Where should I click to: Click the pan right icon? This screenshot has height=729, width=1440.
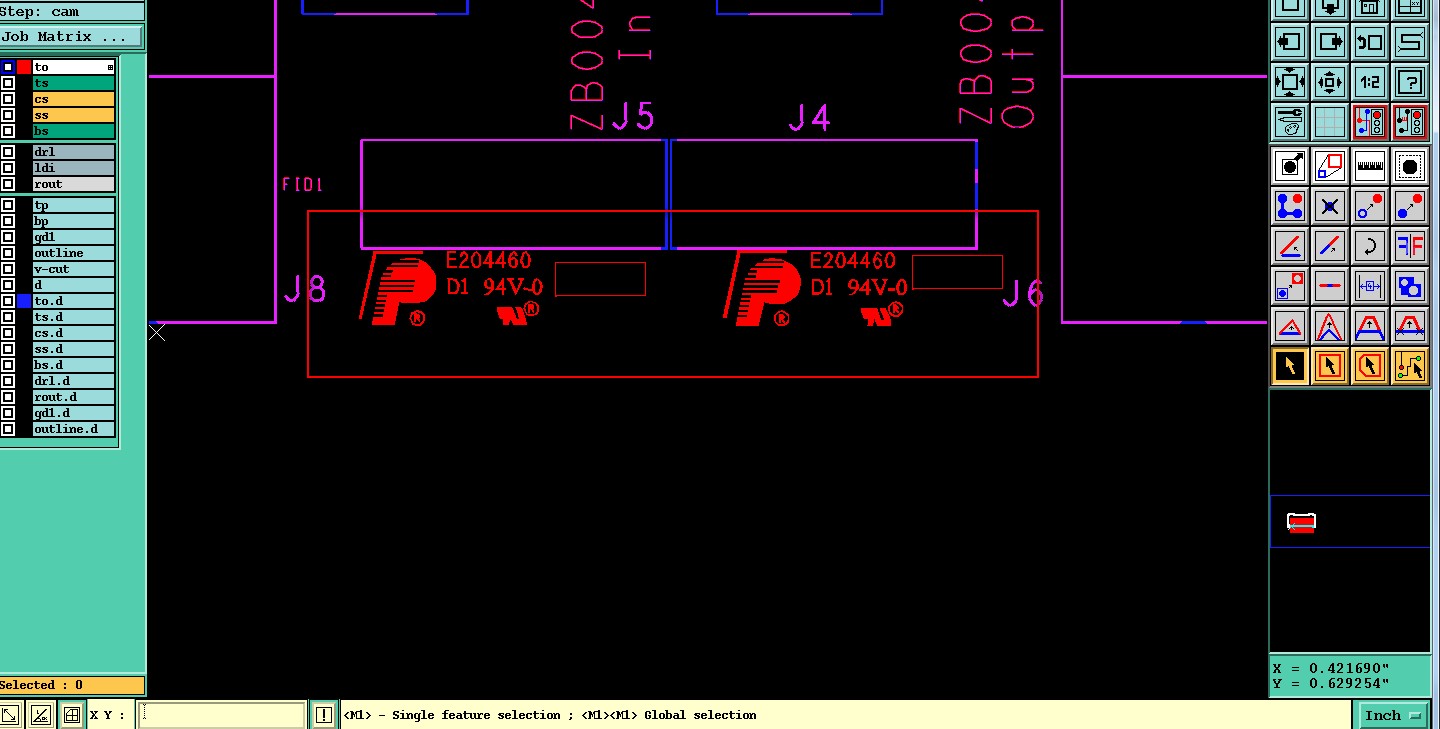[1330, 43]
